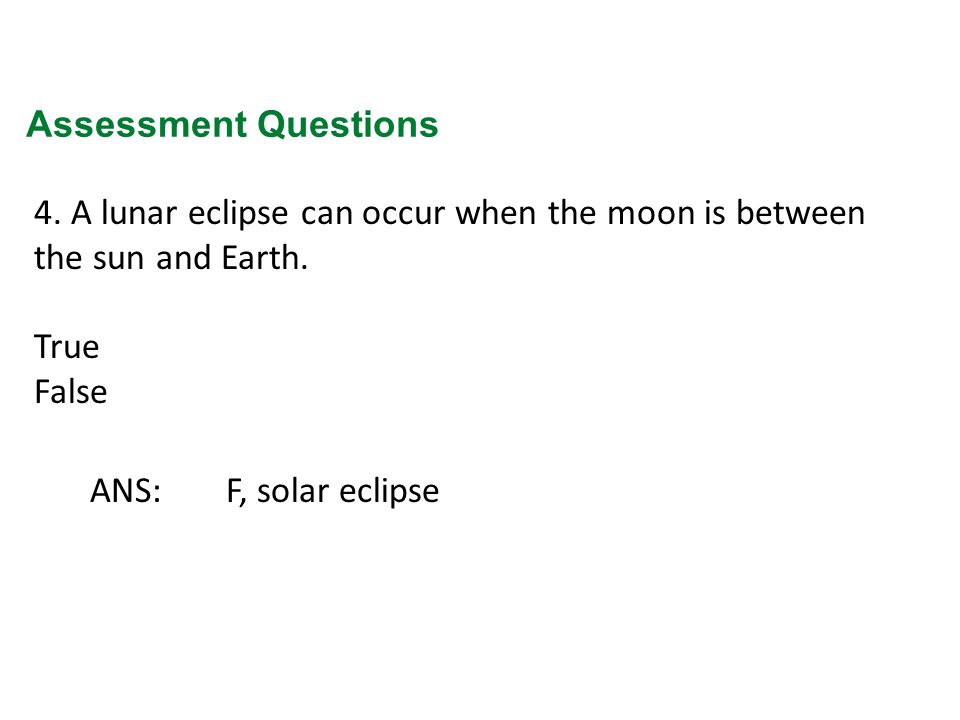Click the word "Assessment" in the title
Screen dimensions: 960x720
(137, 125)
